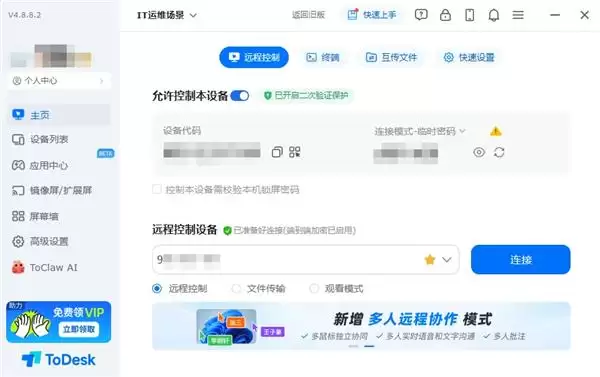600x377 pixels.
Task: Open the hamburger menu
Action: [x=518, y=15]
